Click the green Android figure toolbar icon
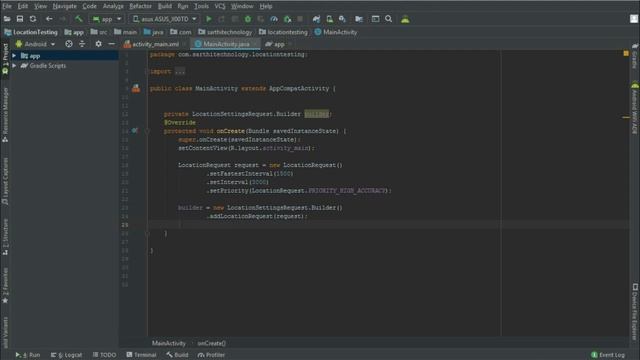Screen dimensions: 640x360 [x=405, y=19]
